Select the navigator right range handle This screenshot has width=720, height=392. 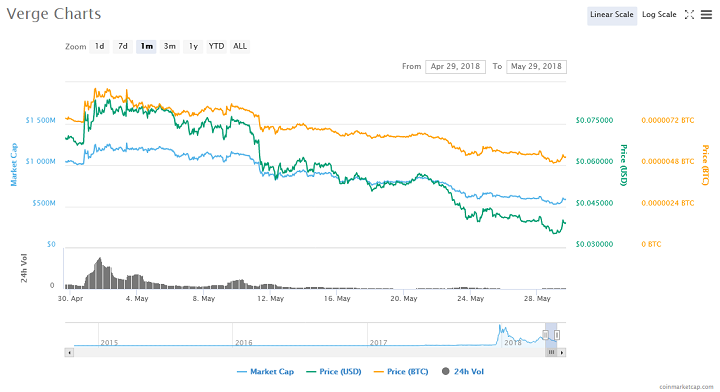(557, 335)
